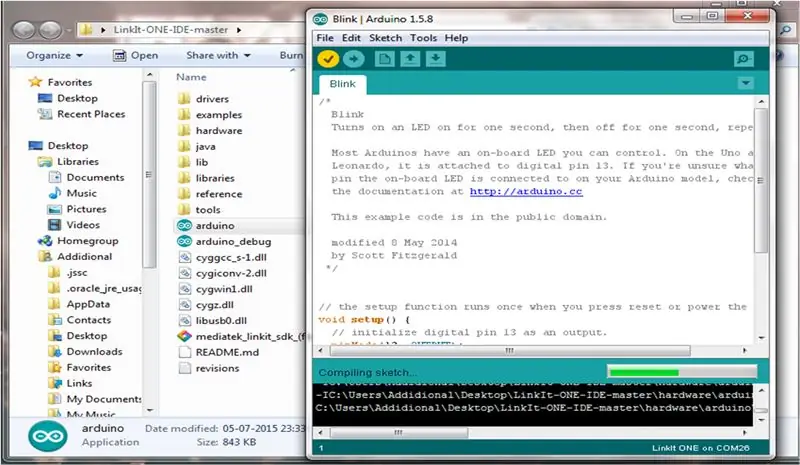Select the revisions file
800x465 pixels.
pos(209,368)
